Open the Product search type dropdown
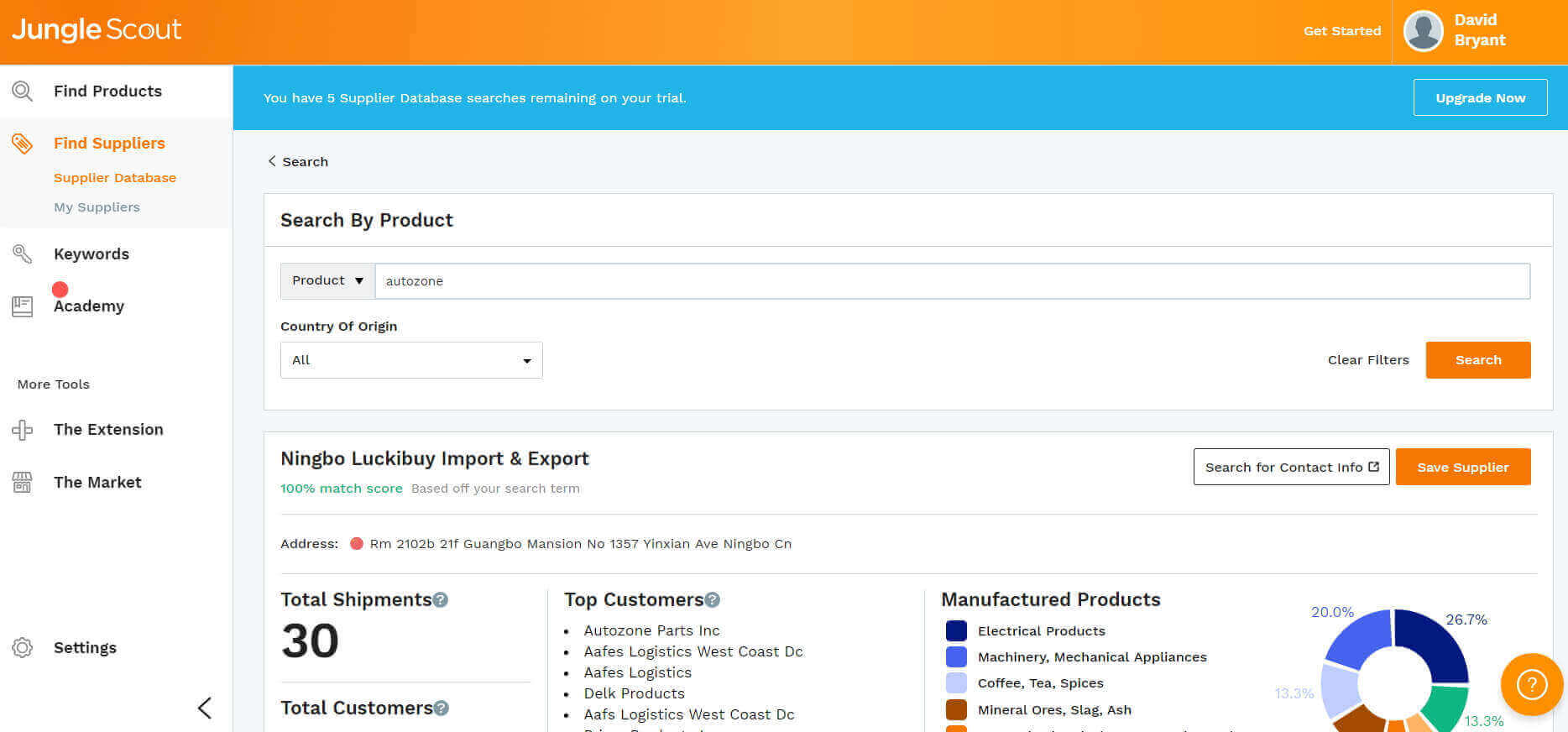Image resolution: width=1568 pixels, height=732 pixels. click(x=327, y=281)
